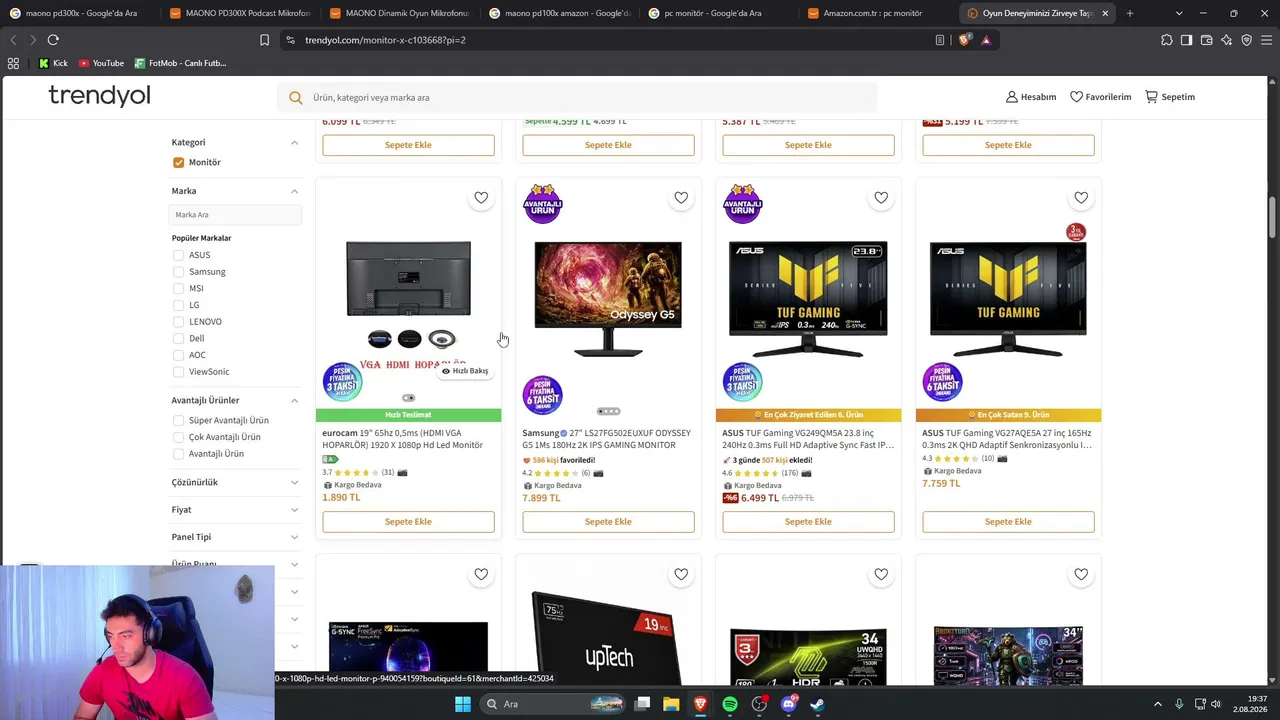Image resolution: width=1280 pixels, height=720 pixels.
Task: Open the Brave main menu
Action: (x=1267, y=40)
